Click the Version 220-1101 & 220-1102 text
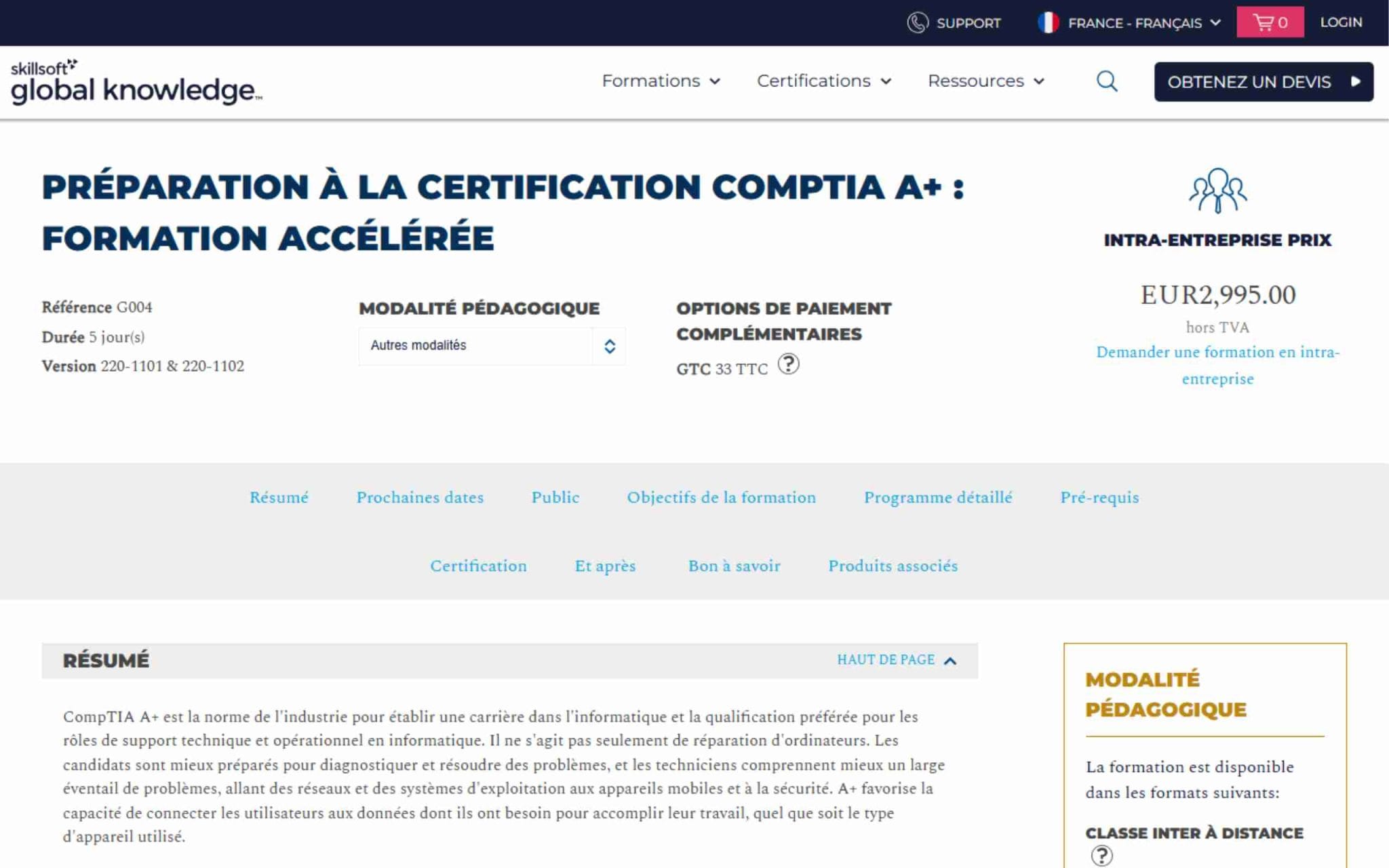Screen dimensions: 1389x868 click(143, 366)
